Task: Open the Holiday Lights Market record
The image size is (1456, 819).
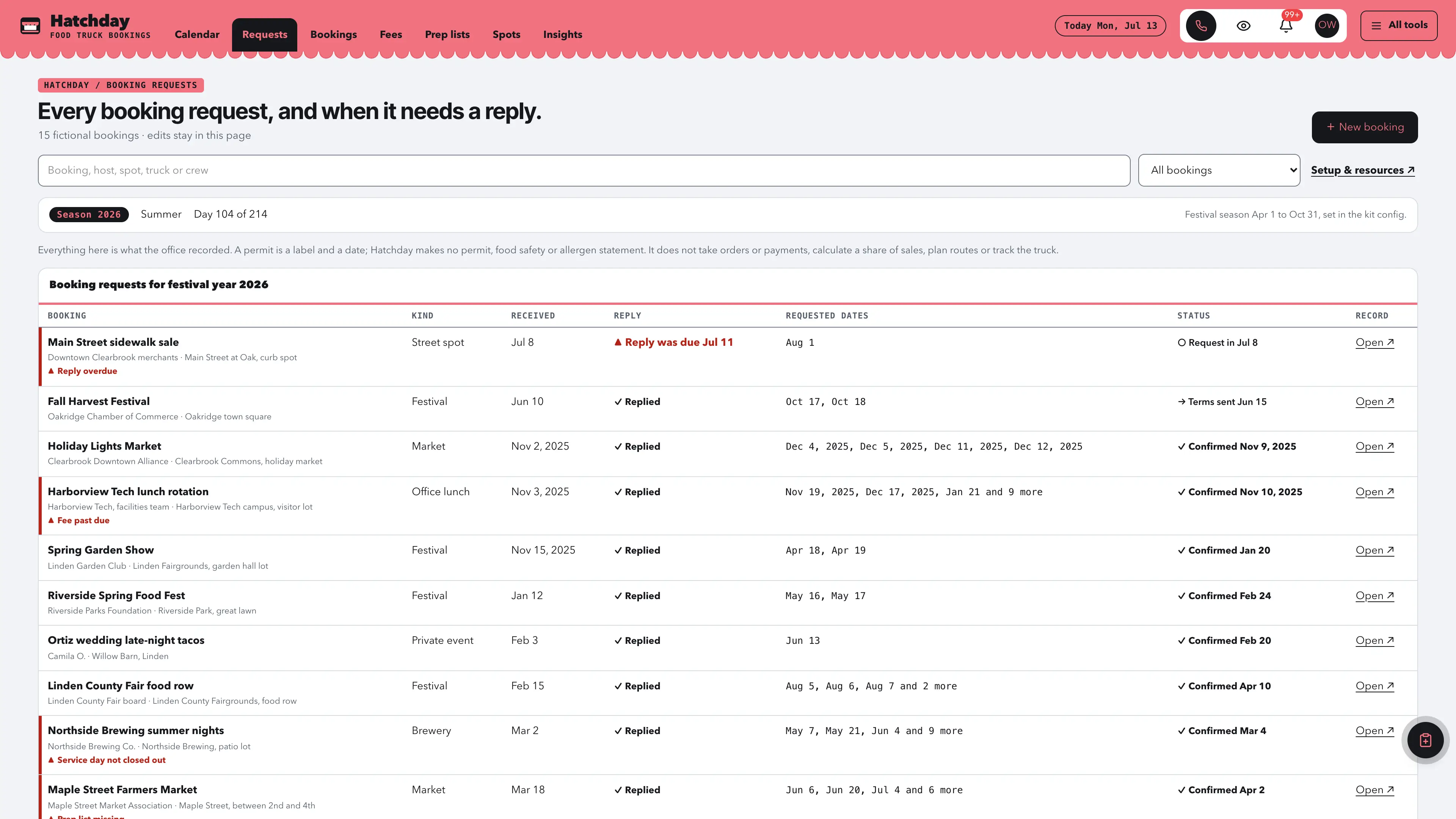Action: (1374, 447)
